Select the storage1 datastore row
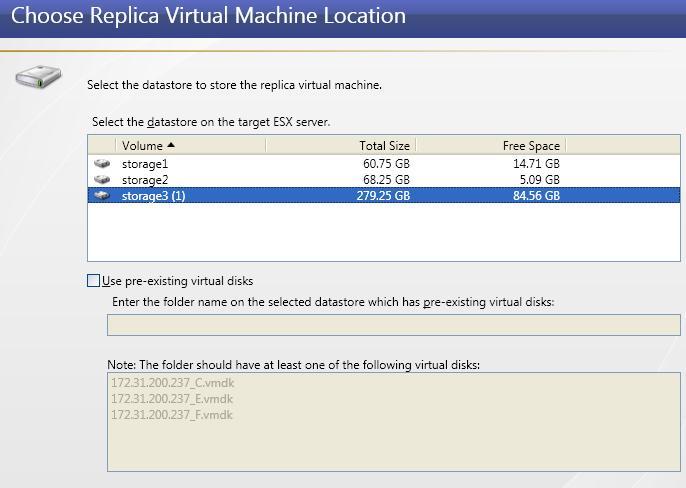686x488 pixels. [x=384, y=164]
